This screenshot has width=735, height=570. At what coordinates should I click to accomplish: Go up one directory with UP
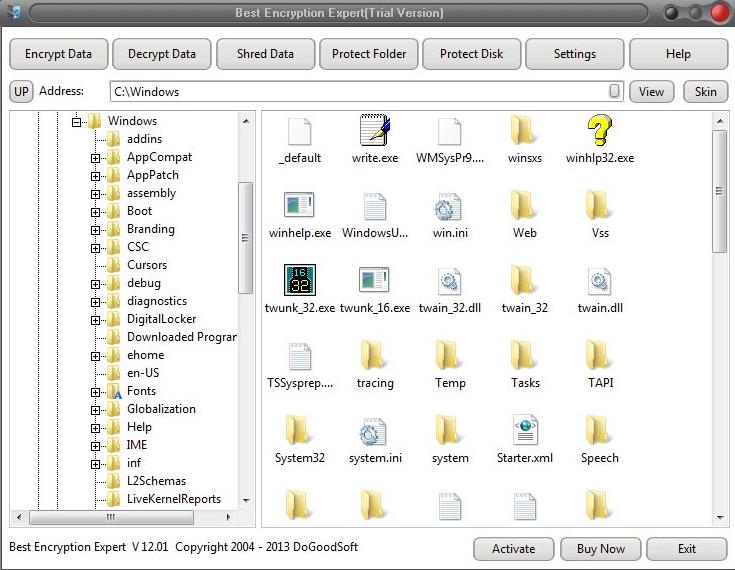pos(21,91)
